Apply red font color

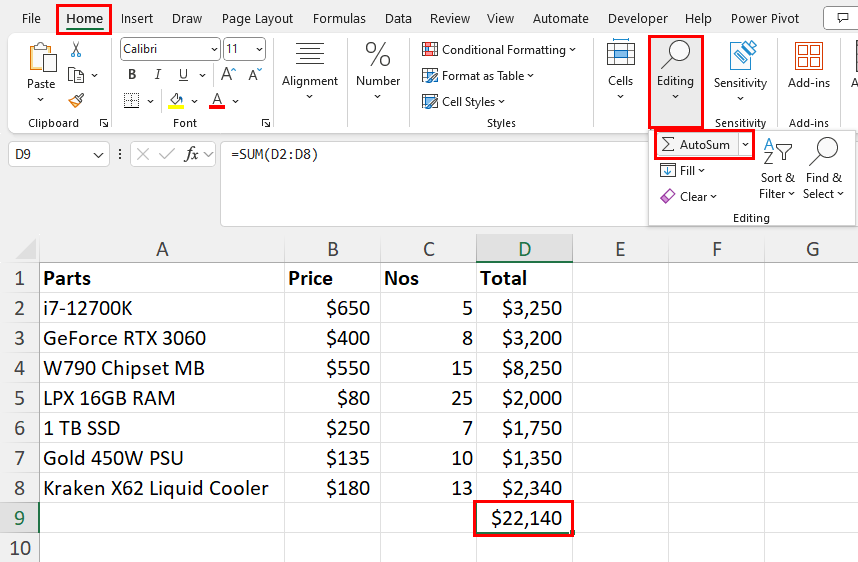pos(217,101)
